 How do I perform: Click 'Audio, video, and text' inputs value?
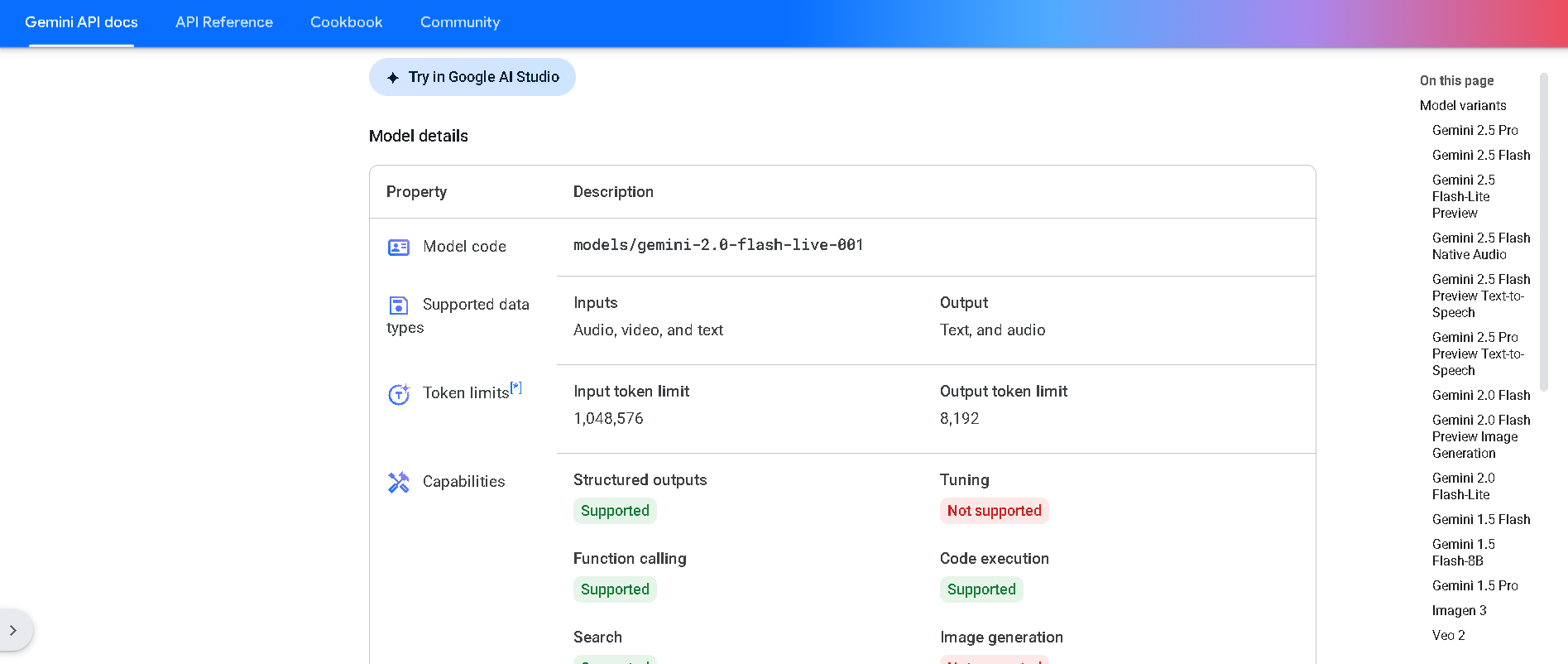click(648, 330)
